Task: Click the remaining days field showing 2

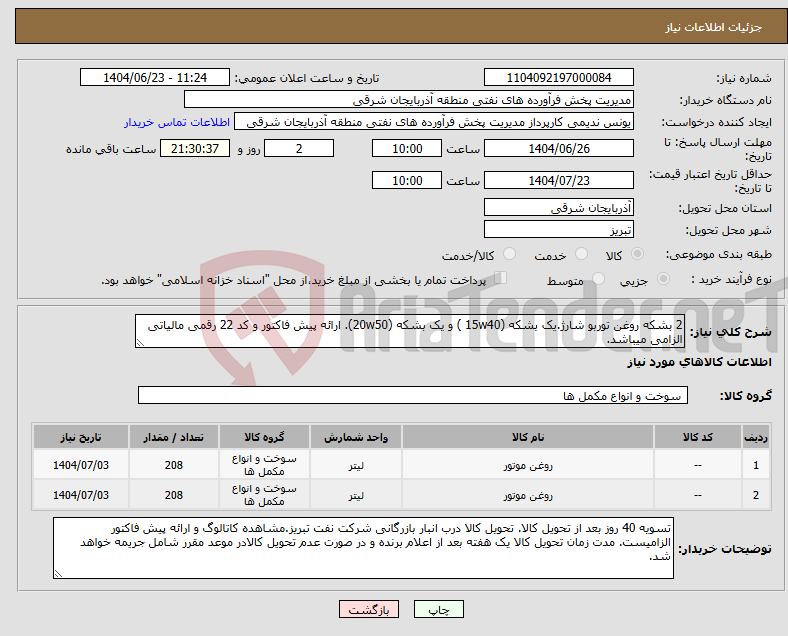Action: pyautogui.click(x=299, y=148)
